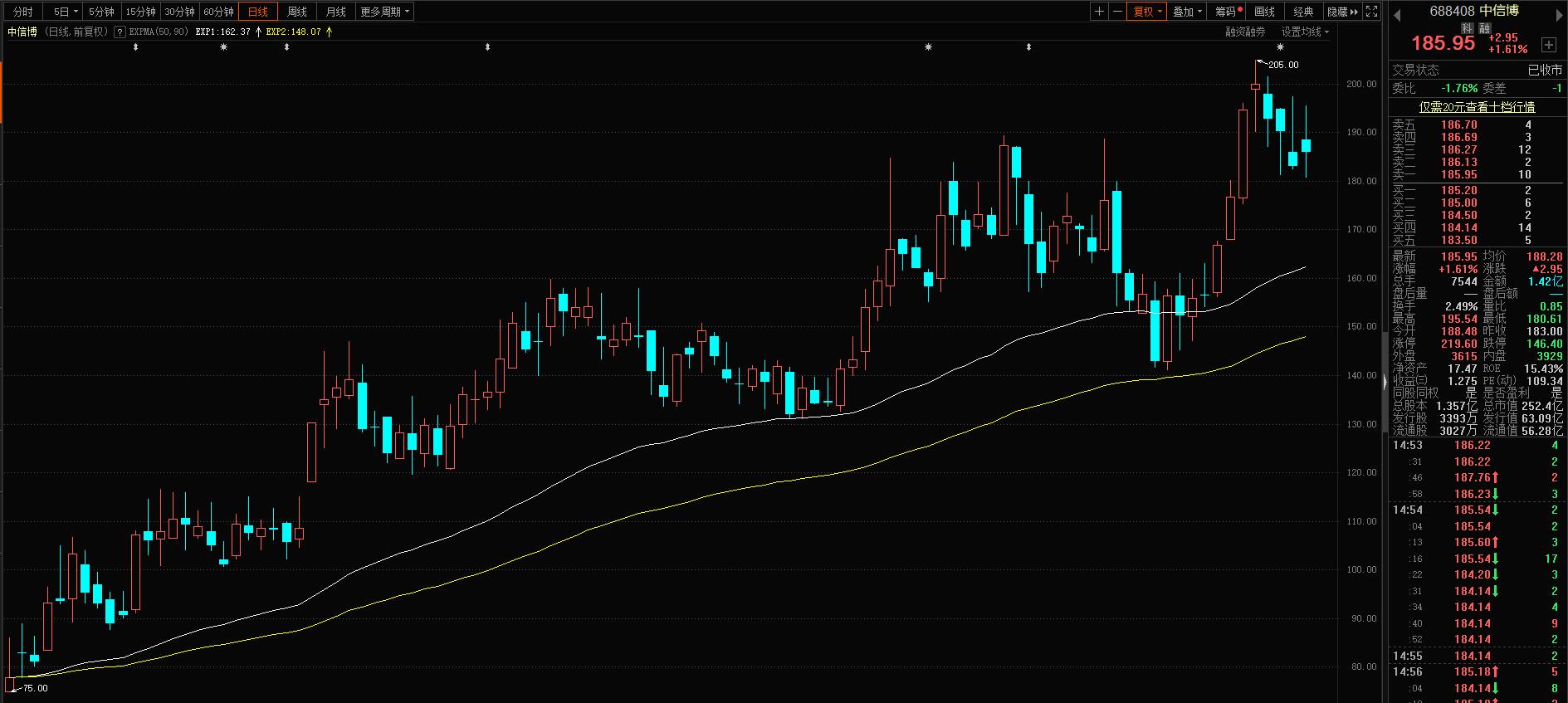Select the 买五 183.50 bid row

(1478, 241)
